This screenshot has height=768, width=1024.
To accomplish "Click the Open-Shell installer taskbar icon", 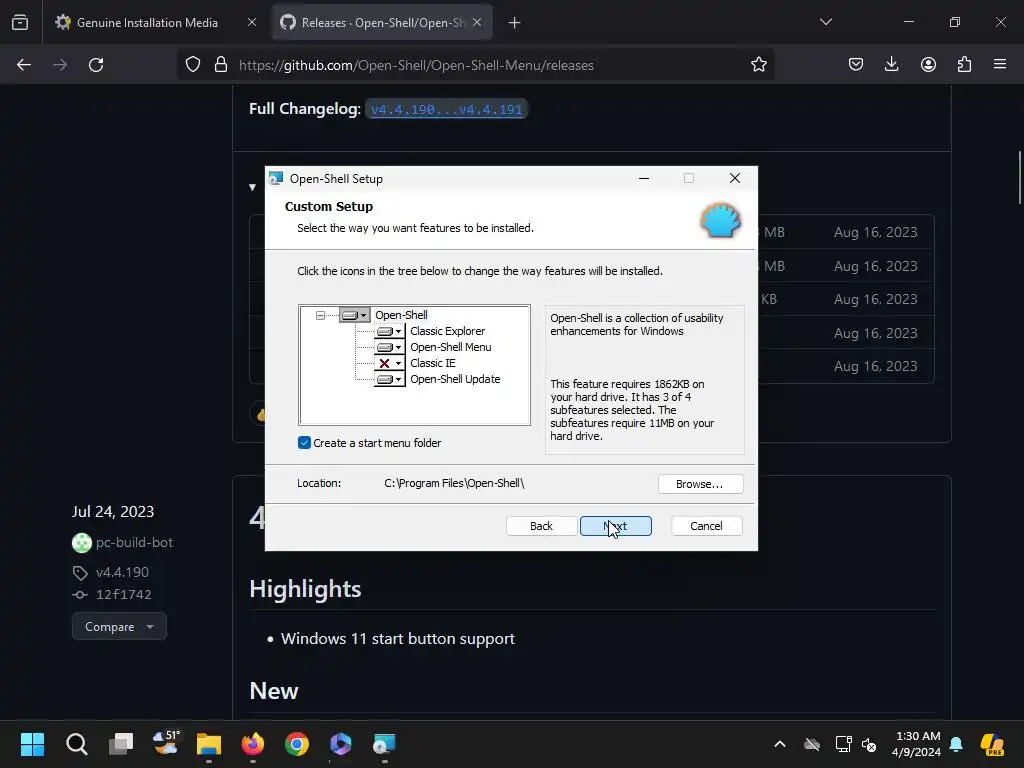I will (385, 744).
